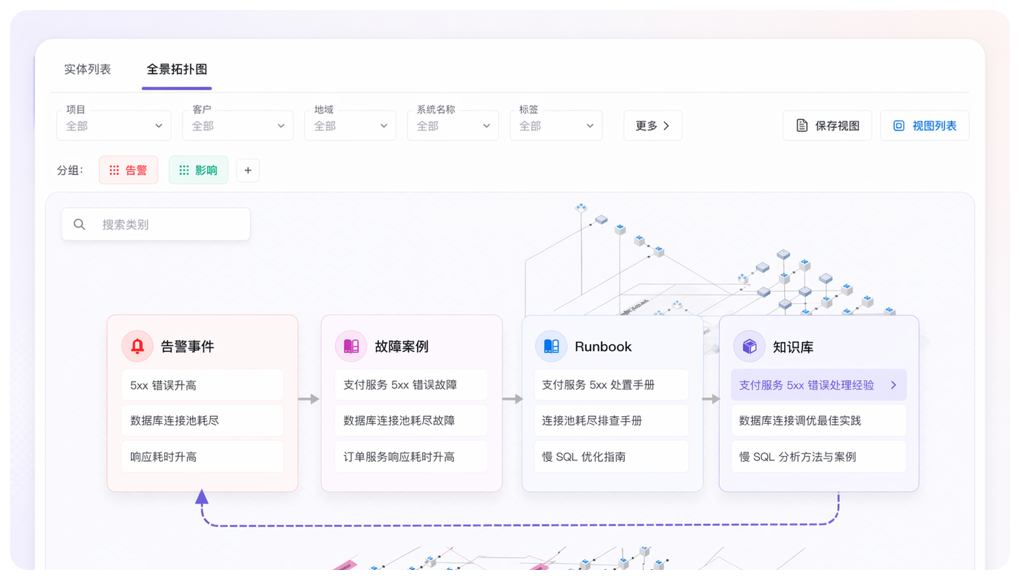1020x580 pixels.
Task: Expand 更多 filters
Action: (653, 125)
